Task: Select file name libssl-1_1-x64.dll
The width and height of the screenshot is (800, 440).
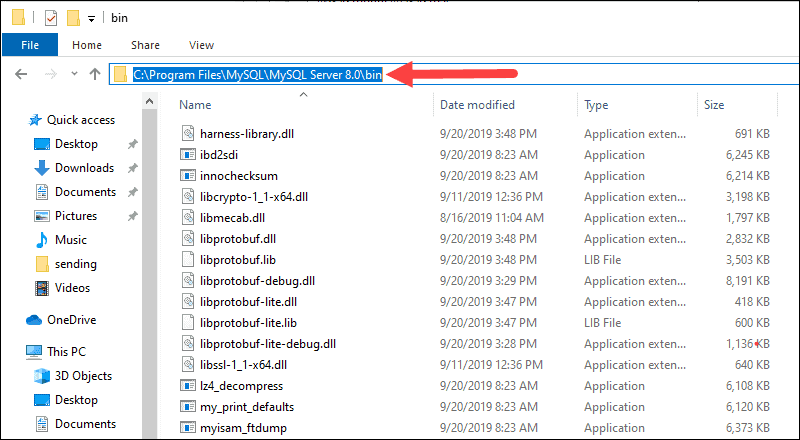Action: click(x=243, y=365)
